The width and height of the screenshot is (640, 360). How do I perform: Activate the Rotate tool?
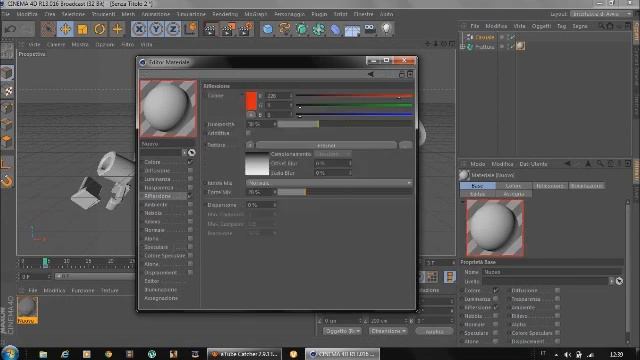point(100,29)
